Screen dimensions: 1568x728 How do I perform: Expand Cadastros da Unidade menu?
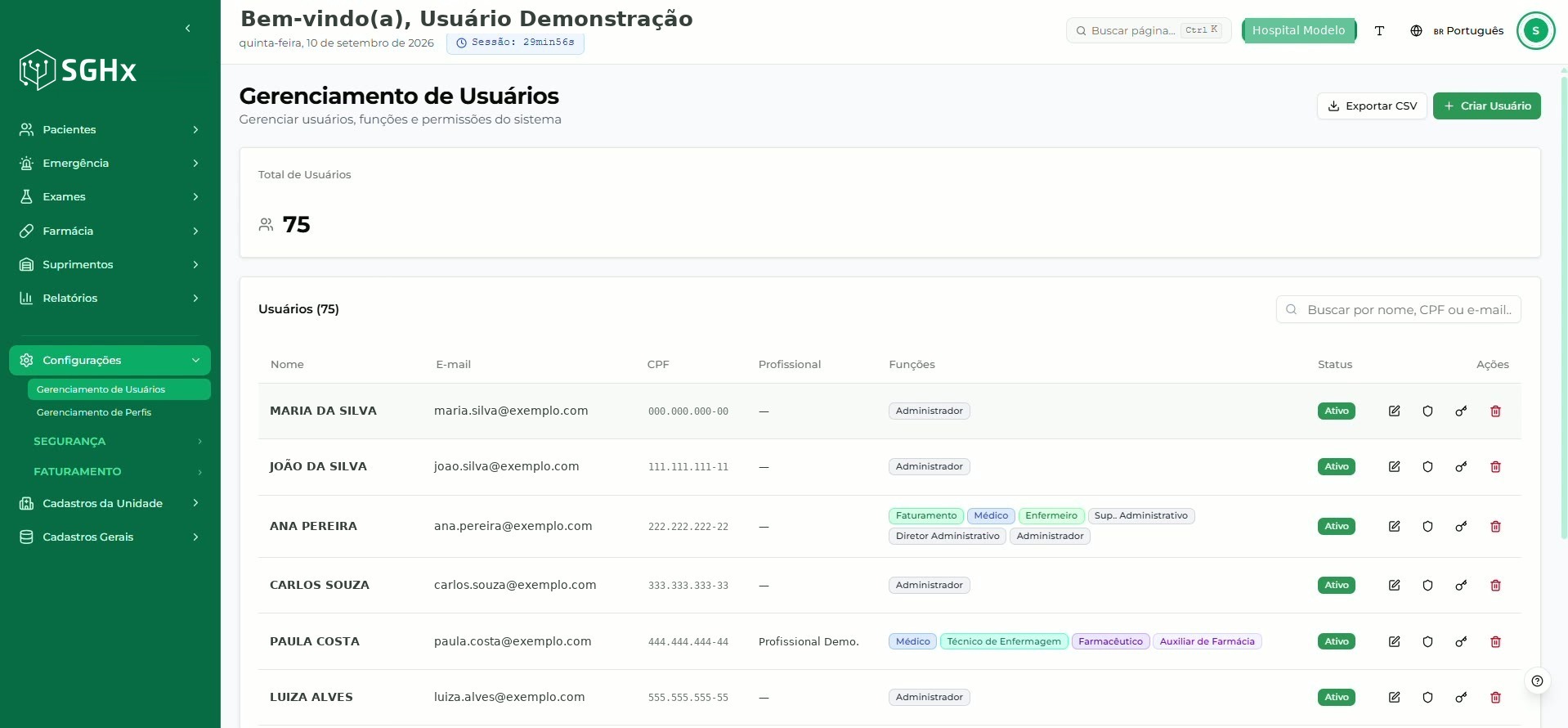(110, 503)
